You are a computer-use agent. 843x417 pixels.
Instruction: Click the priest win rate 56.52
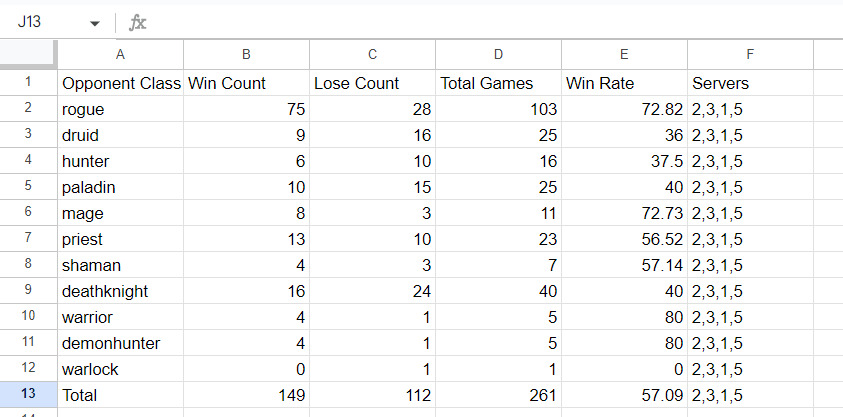tap(624, 239)
